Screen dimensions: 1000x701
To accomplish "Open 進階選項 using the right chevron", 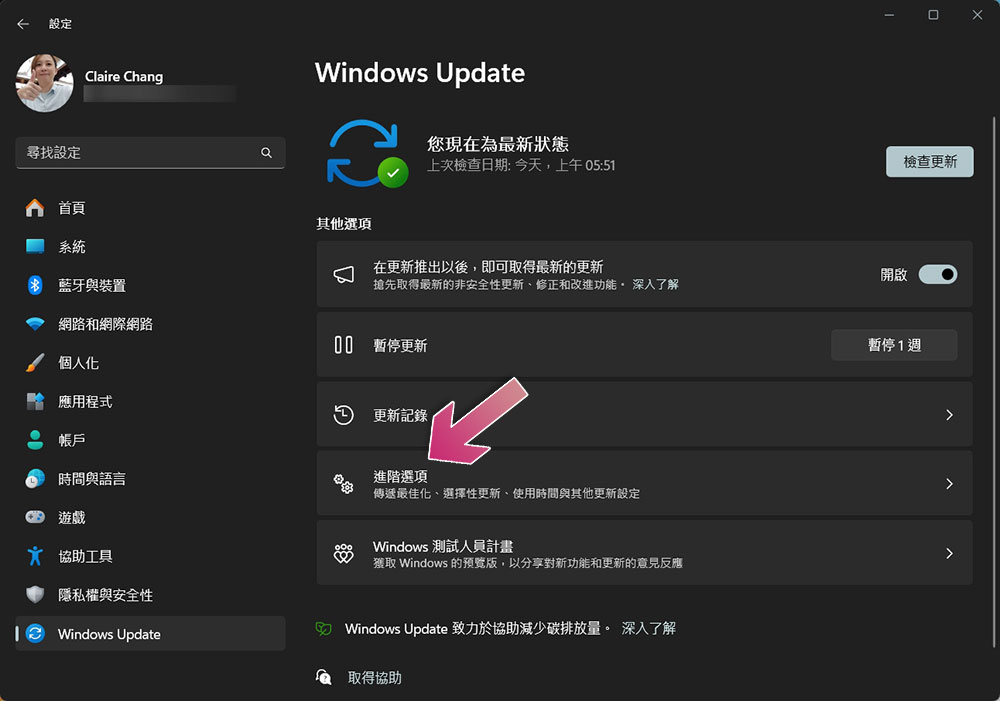I will pyautogui.click(x=949, y=484).
